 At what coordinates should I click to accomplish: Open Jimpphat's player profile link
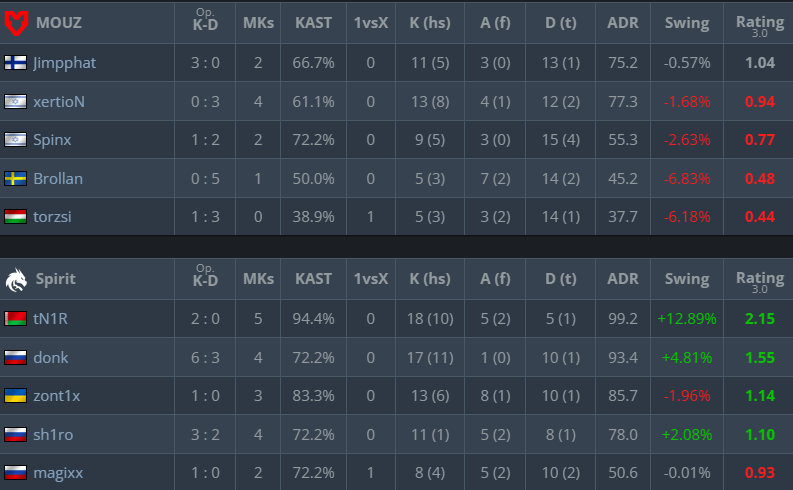point(65,62)
